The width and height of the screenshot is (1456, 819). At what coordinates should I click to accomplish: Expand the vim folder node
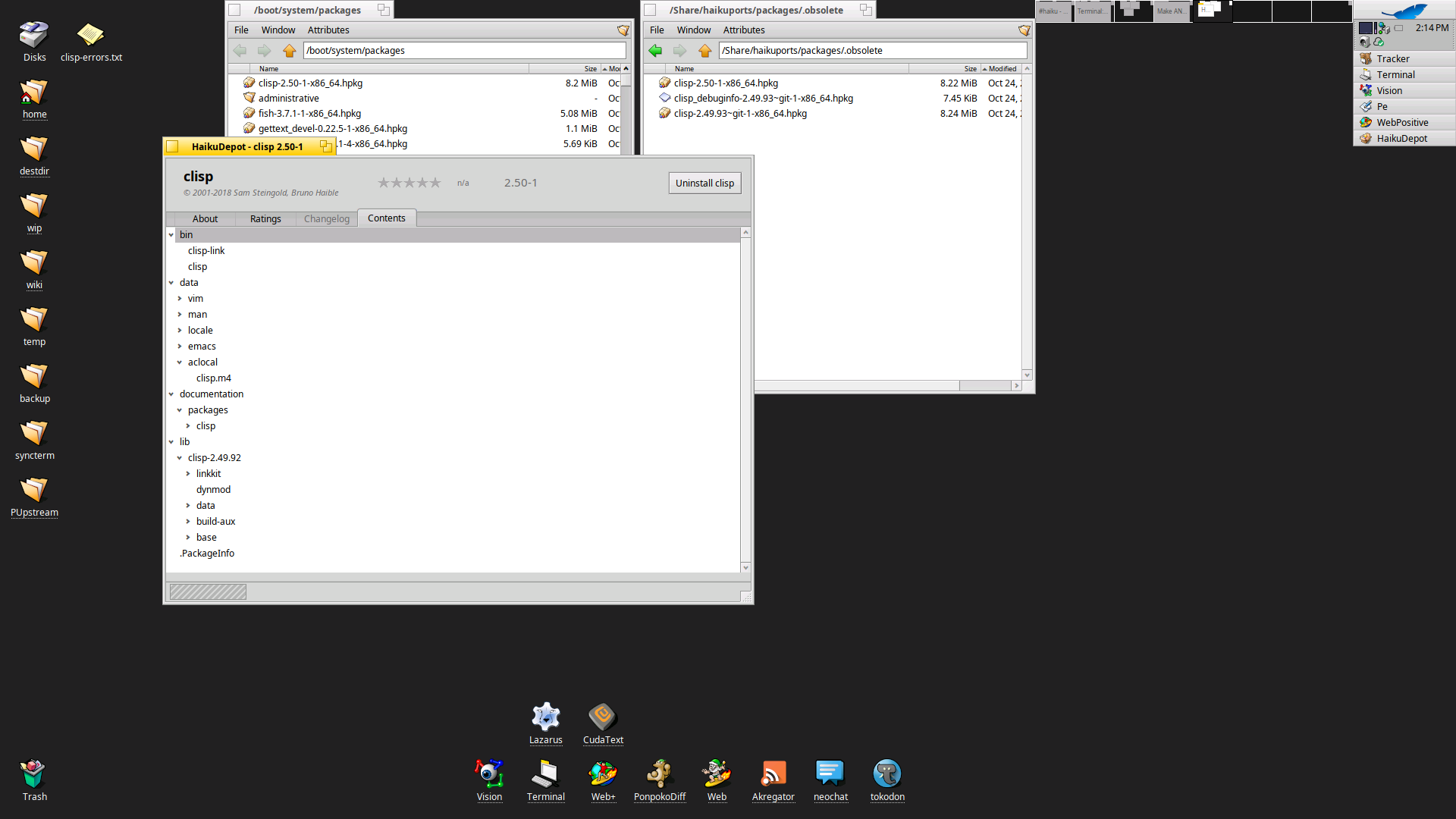click(180, 299)
